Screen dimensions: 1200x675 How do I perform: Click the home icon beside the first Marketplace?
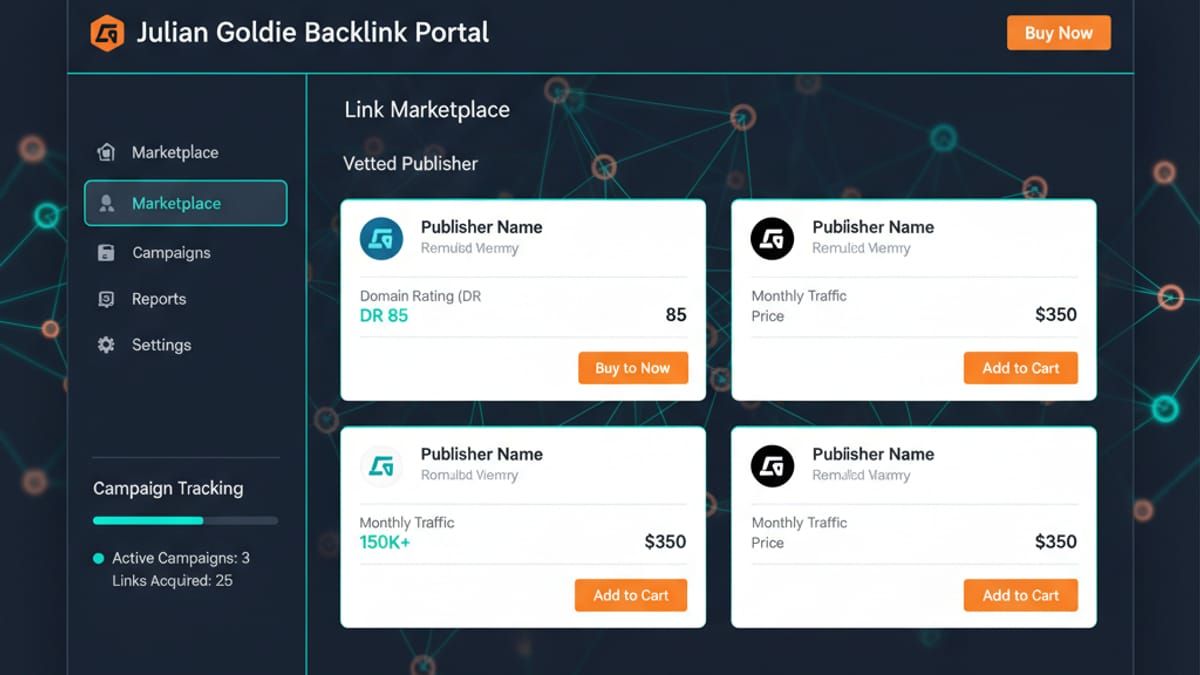pos(106,153)
